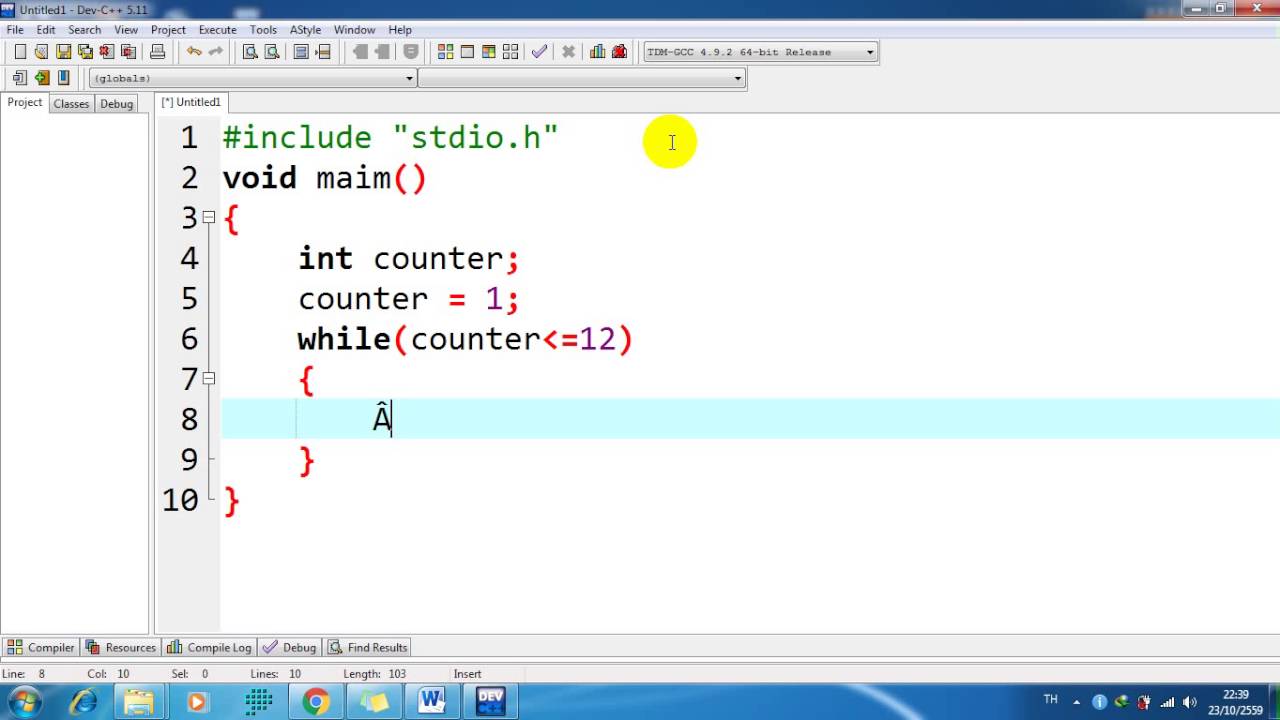Undo the last edit via toolbar
This screenshot has height=720, width=1280.
pos(194,52)
